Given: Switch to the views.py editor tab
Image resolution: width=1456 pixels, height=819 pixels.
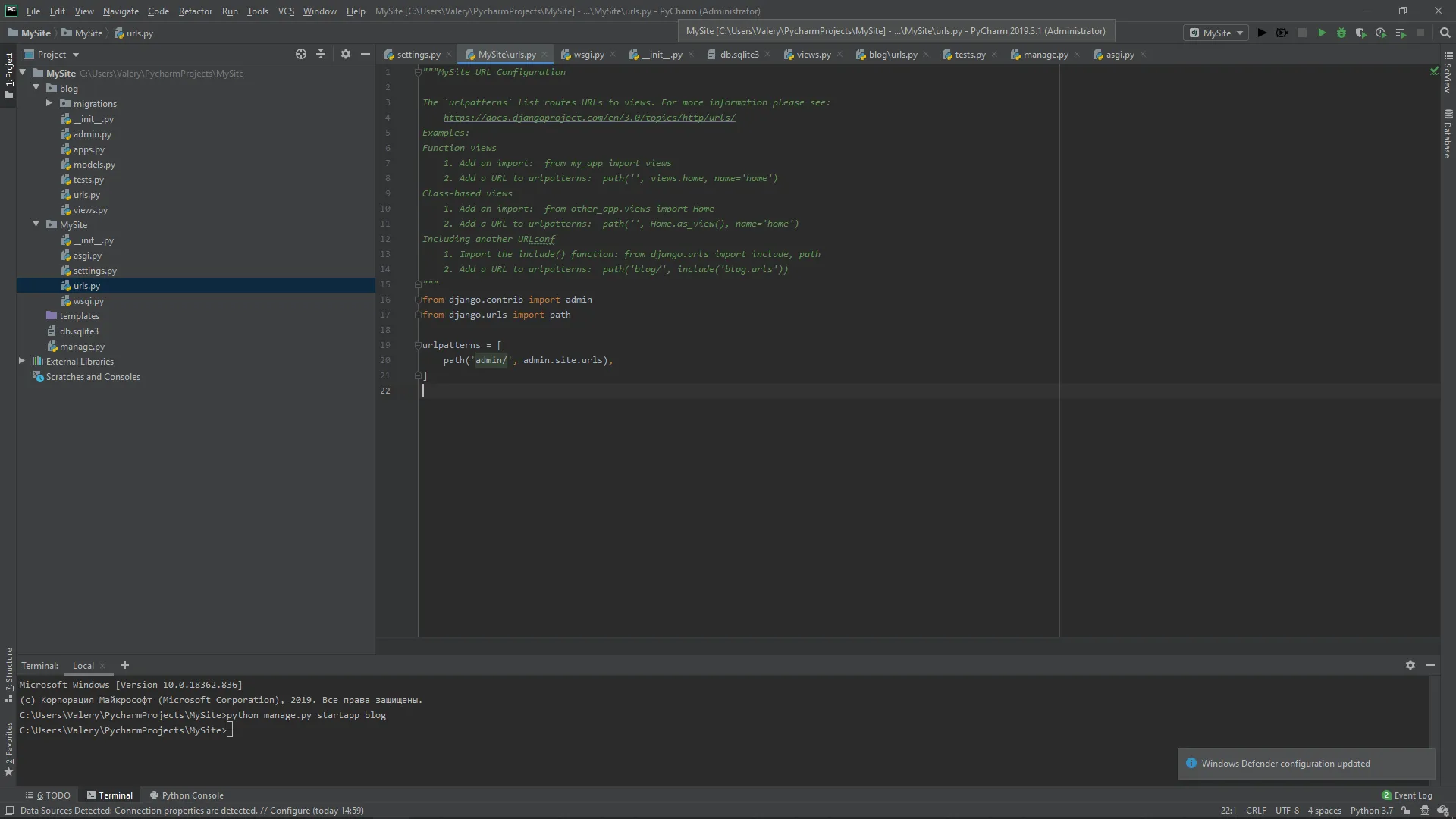Looking at the screenshot, I should [x=813, y=54].
